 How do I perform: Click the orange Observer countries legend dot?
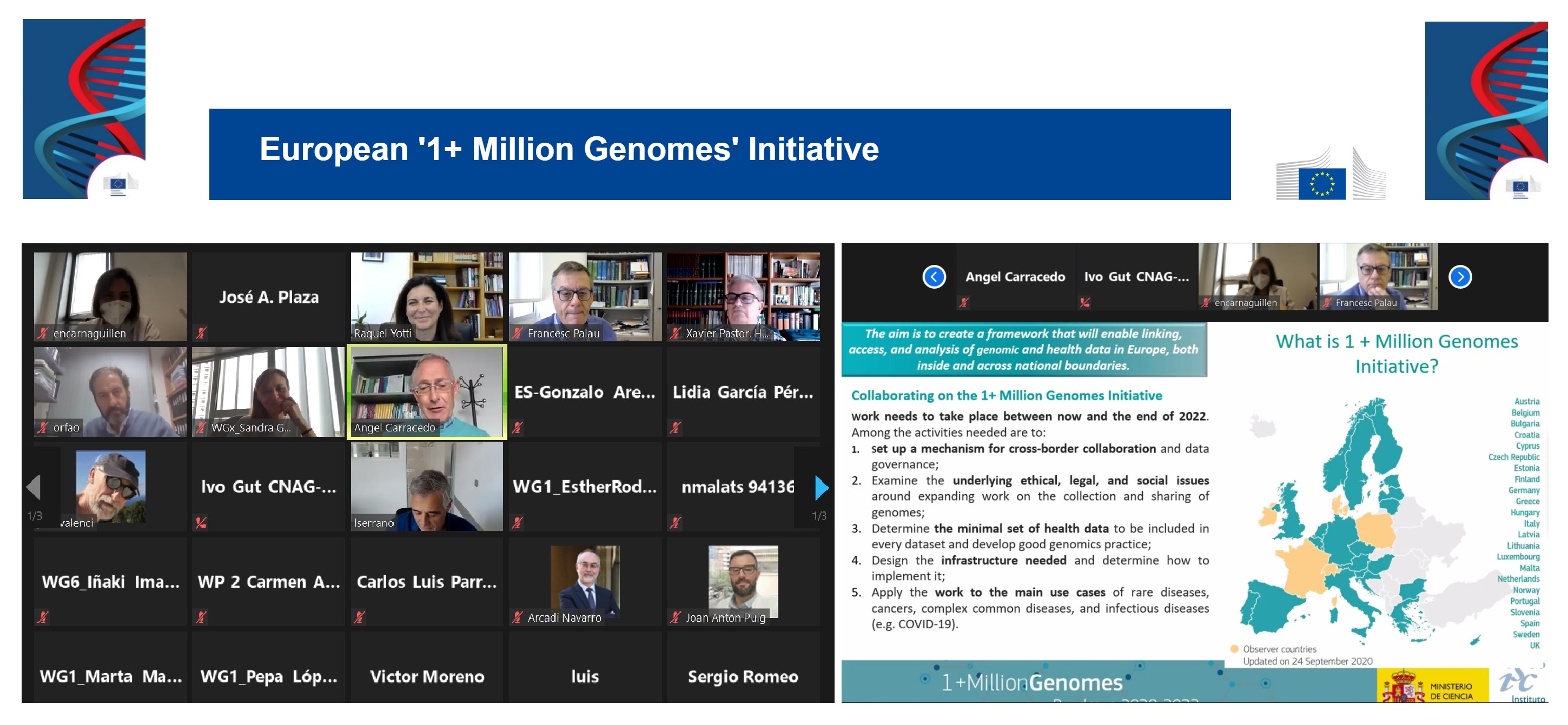[1234, 648]
